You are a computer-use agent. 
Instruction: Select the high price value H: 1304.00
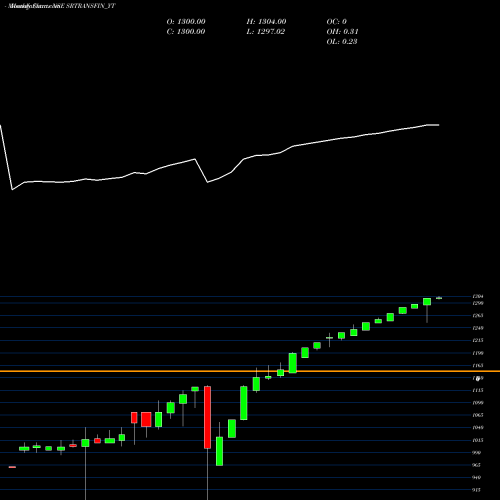[x=266, y=22]
